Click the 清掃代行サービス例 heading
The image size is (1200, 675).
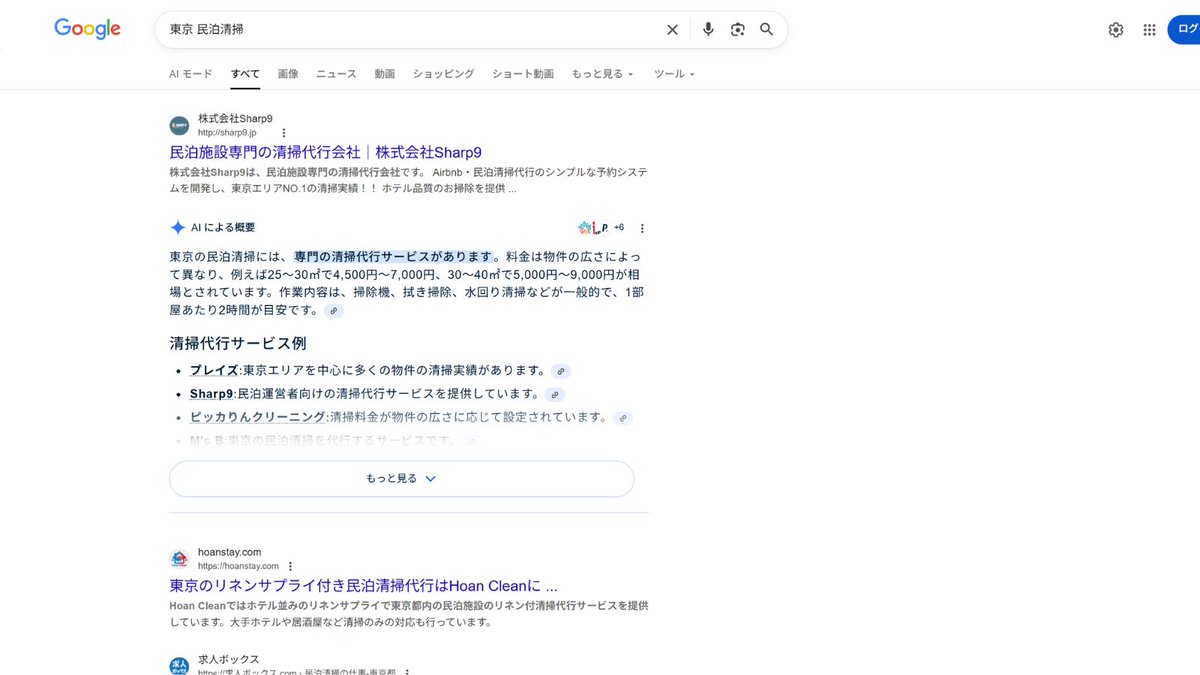(238, 343)
